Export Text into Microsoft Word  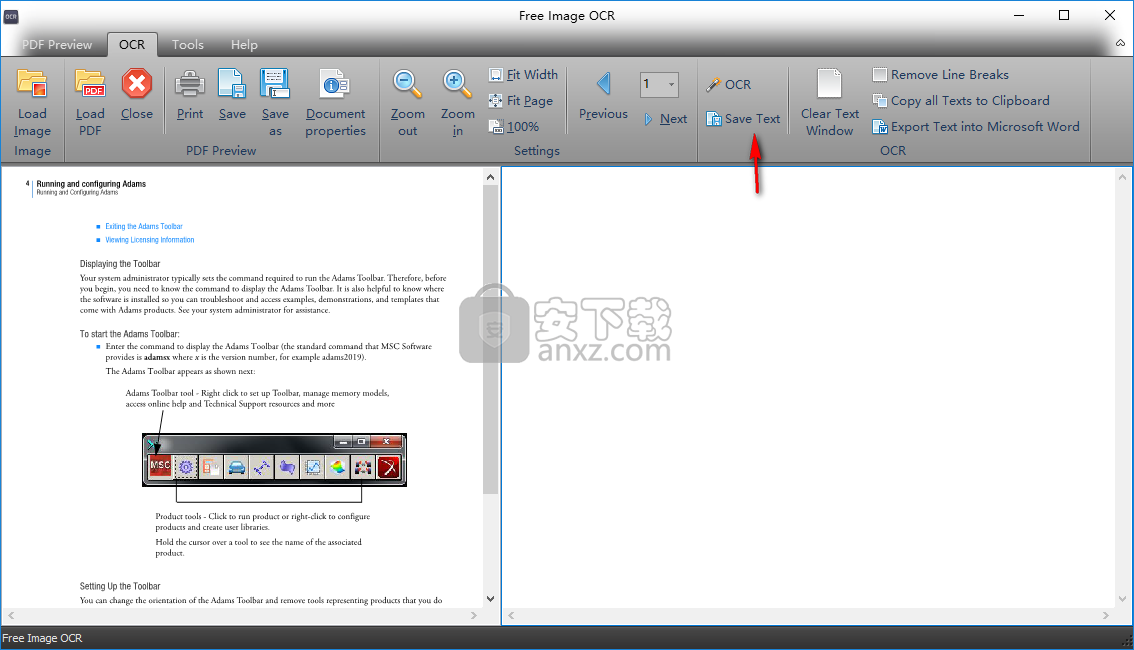pos(976,127)
